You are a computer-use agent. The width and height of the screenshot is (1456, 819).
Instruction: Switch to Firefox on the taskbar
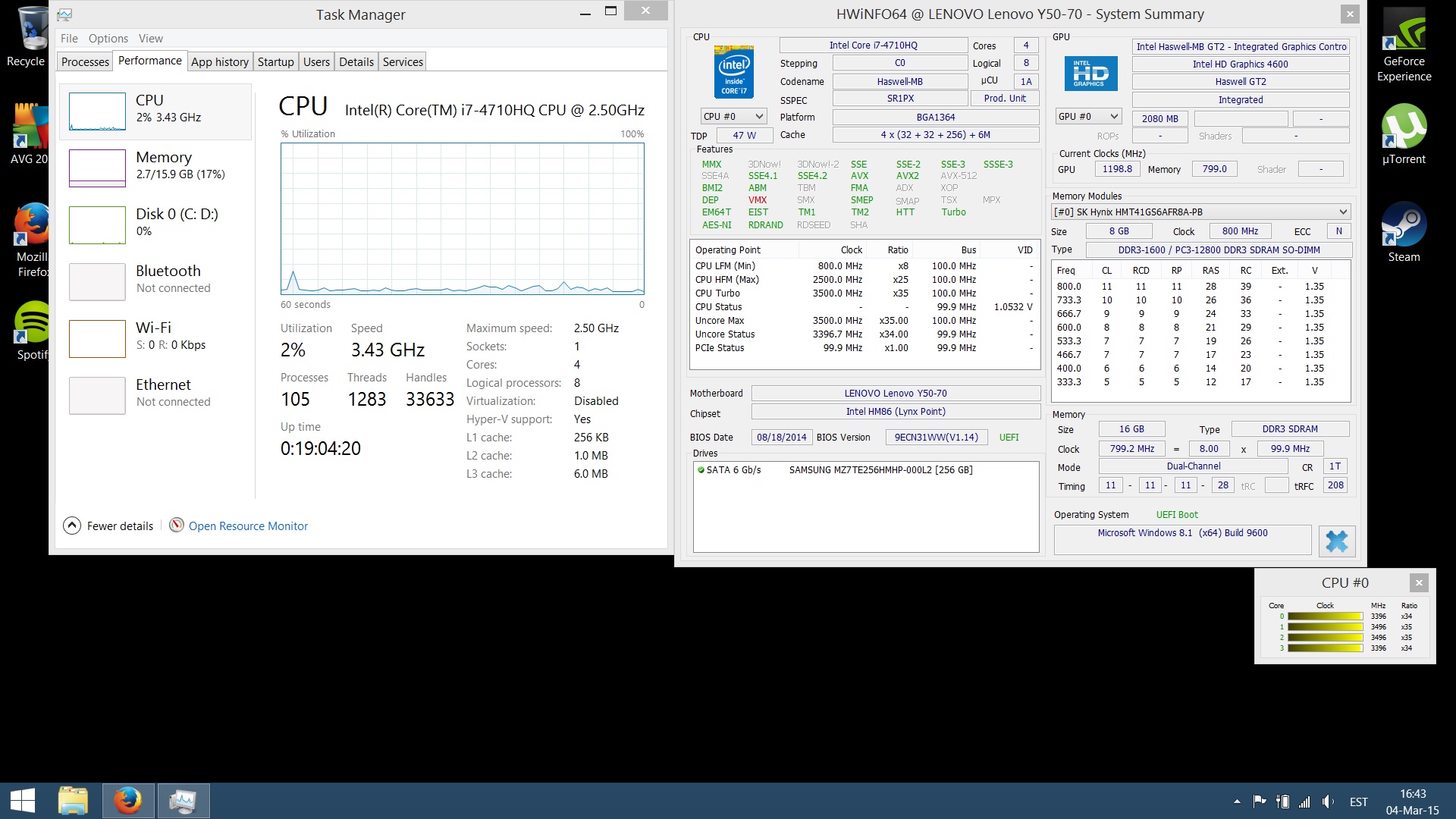(x=128, y=801)
